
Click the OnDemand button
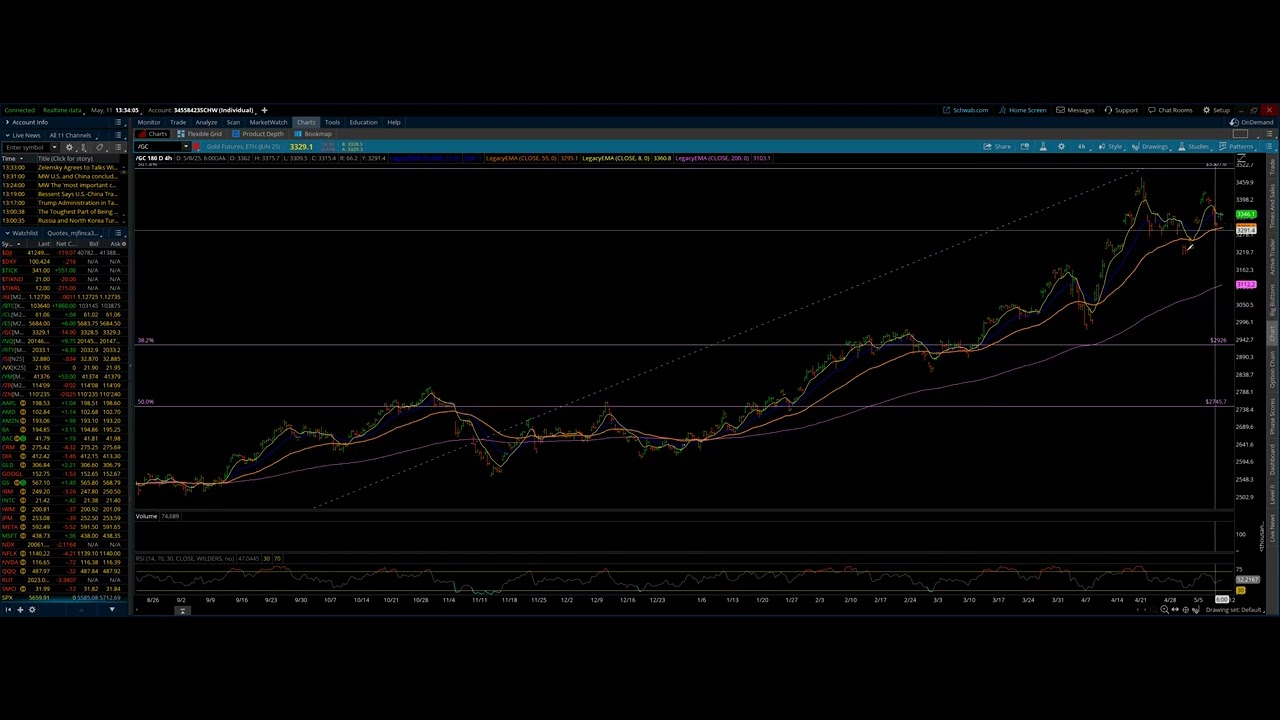tap(1252, 122)
